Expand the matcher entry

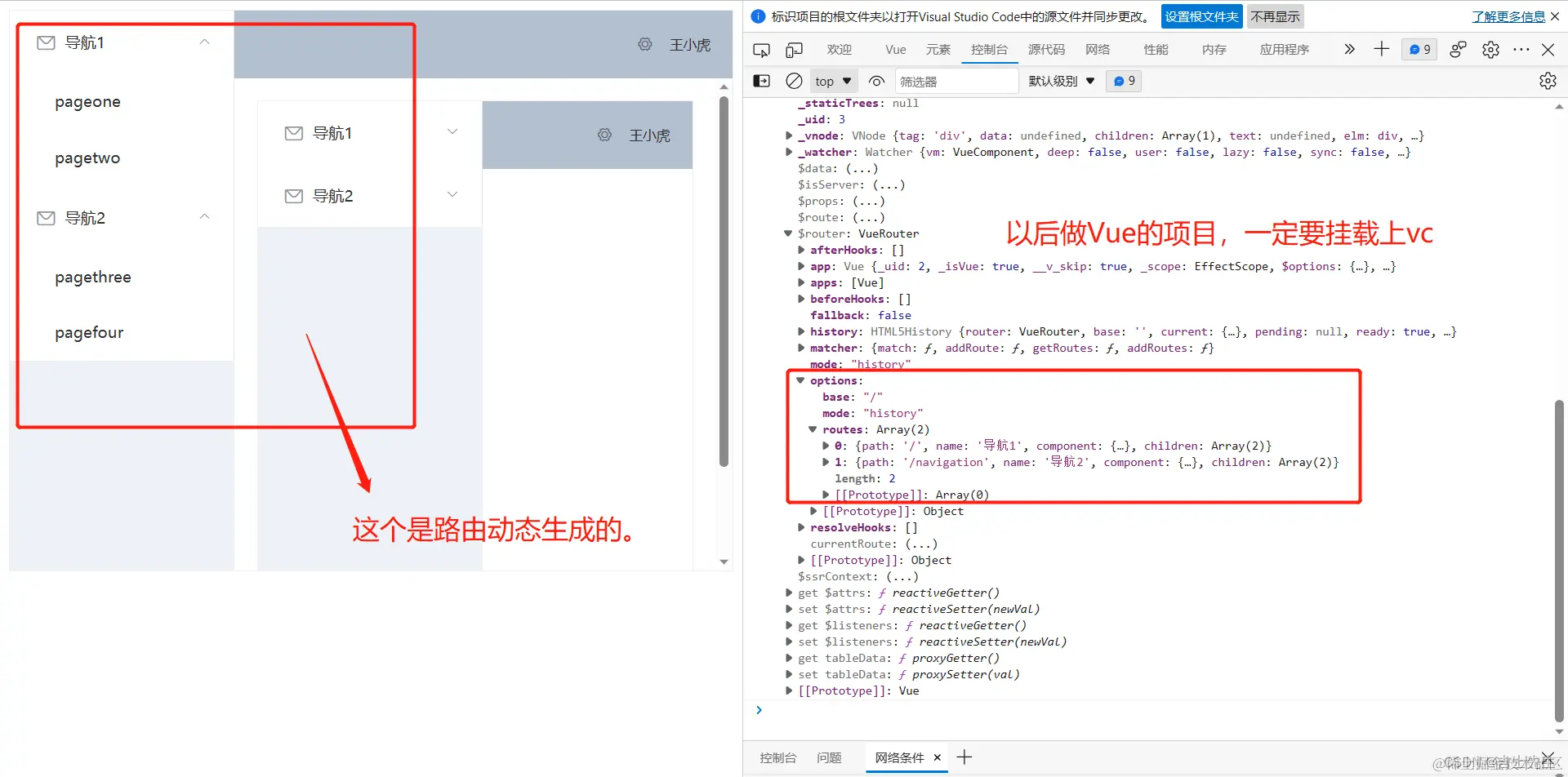pos(801,348)
